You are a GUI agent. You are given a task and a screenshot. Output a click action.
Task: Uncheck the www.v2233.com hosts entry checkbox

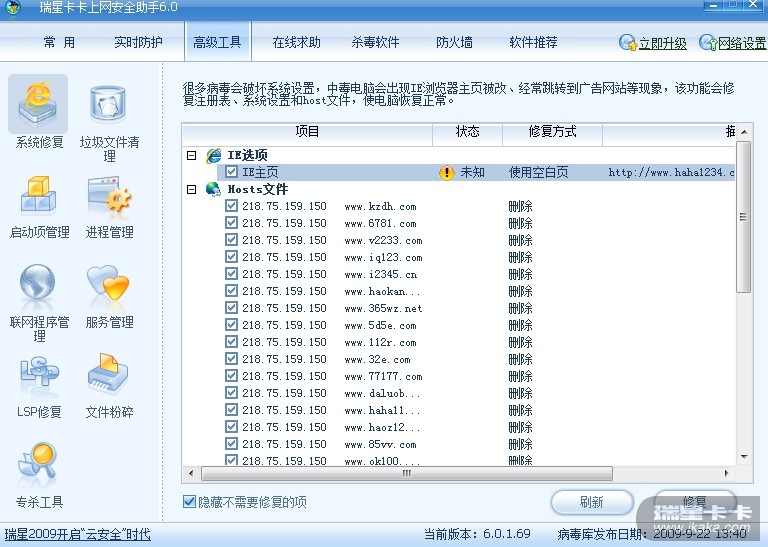coord(231,239)
